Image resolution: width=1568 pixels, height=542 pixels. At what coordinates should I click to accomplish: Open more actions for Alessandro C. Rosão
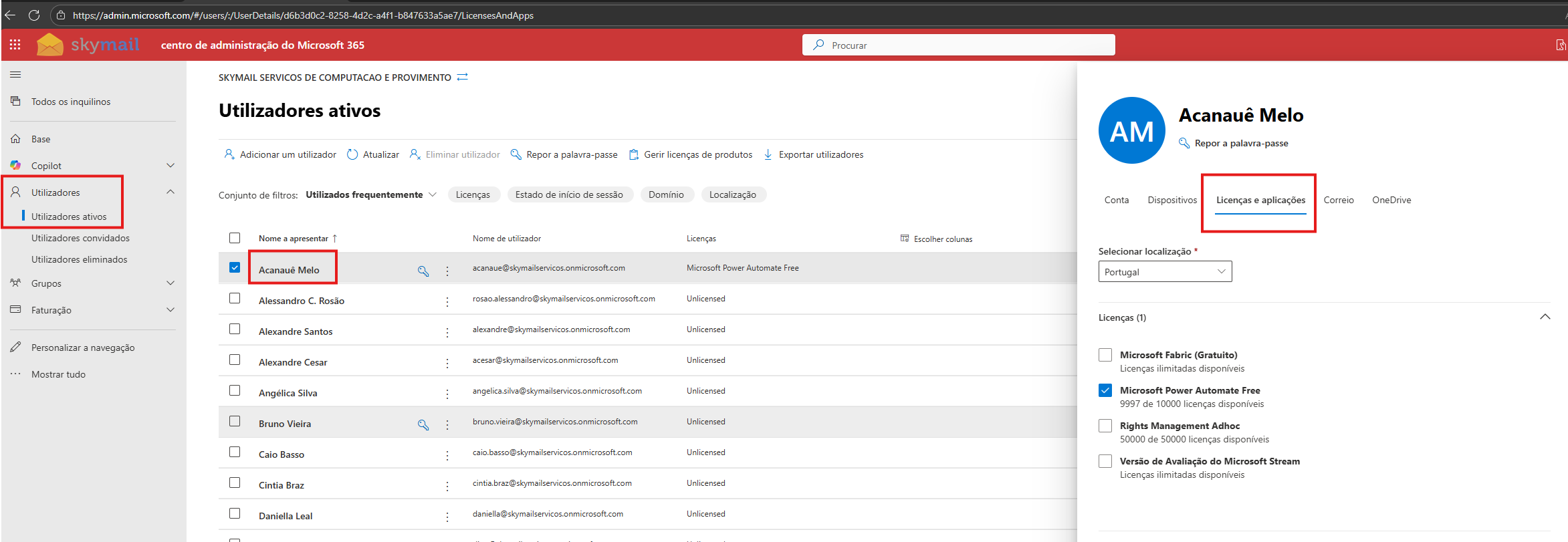coord(447,301)
